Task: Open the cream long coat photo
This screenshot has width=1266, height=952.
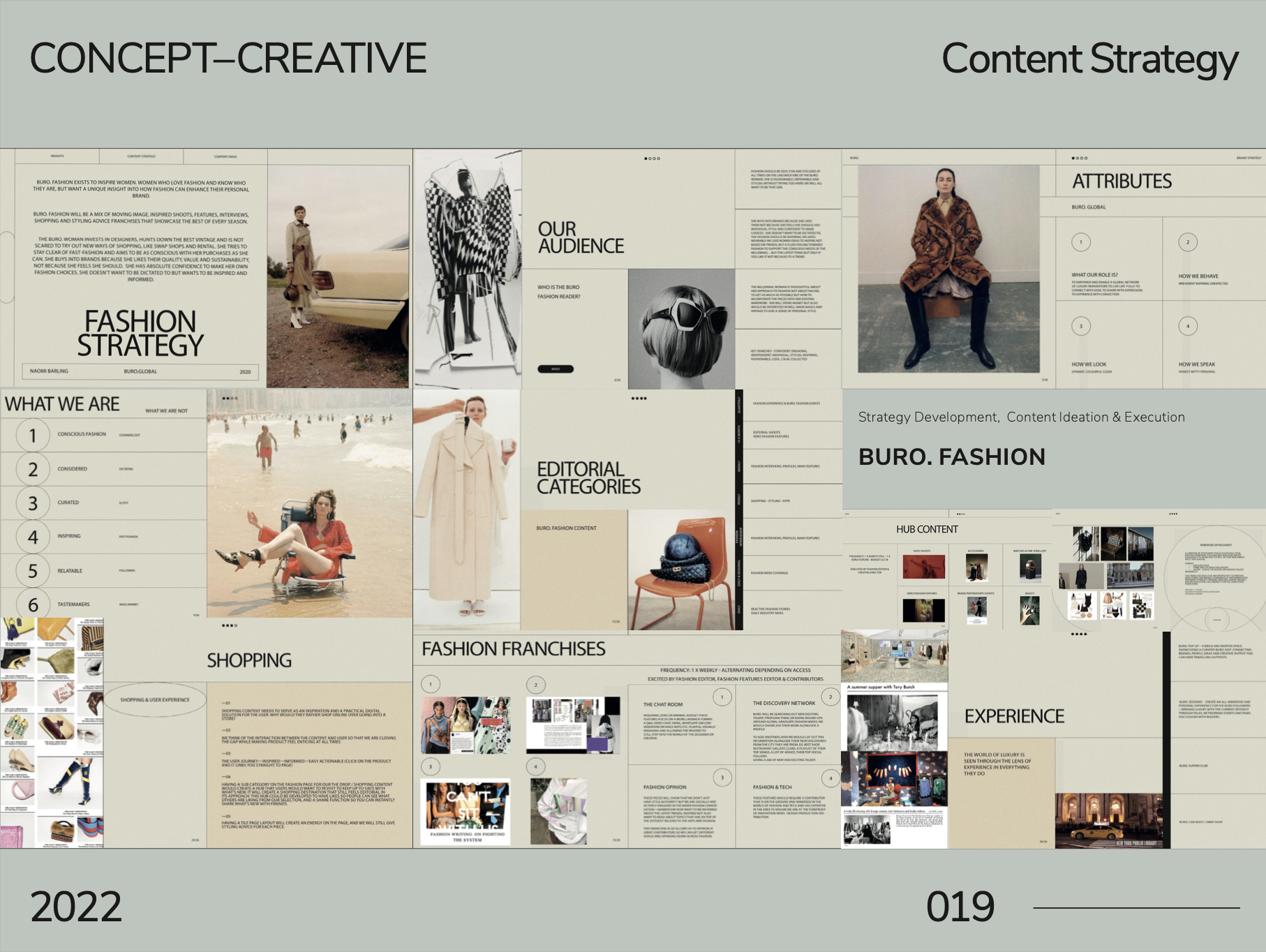Action: pyautogui.click(x=467, y=510)
